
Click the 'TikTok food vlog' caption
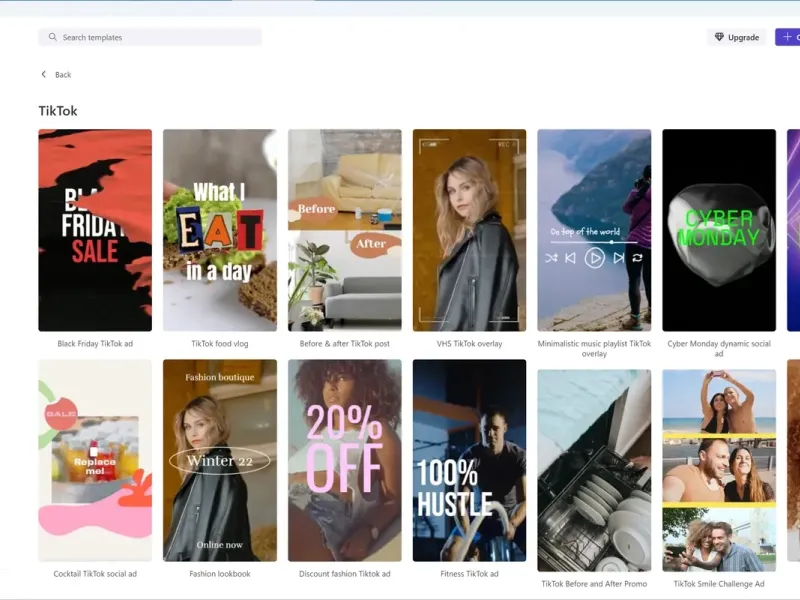tap(220, 344)
